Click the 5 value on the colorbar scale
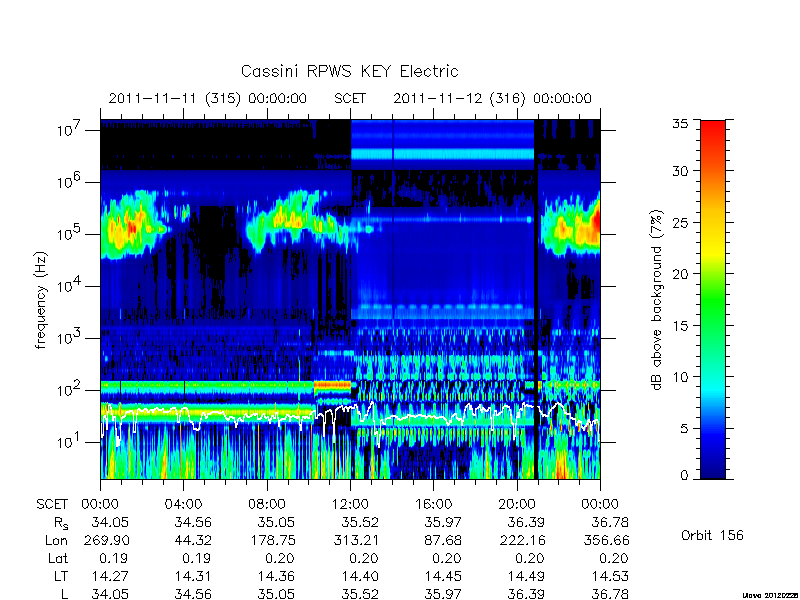Screen dimensions: 800x600 coord(684,428)
